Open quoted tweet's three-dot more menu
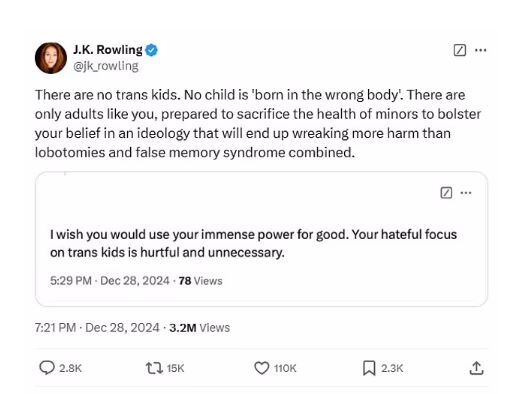 (466, 193)
